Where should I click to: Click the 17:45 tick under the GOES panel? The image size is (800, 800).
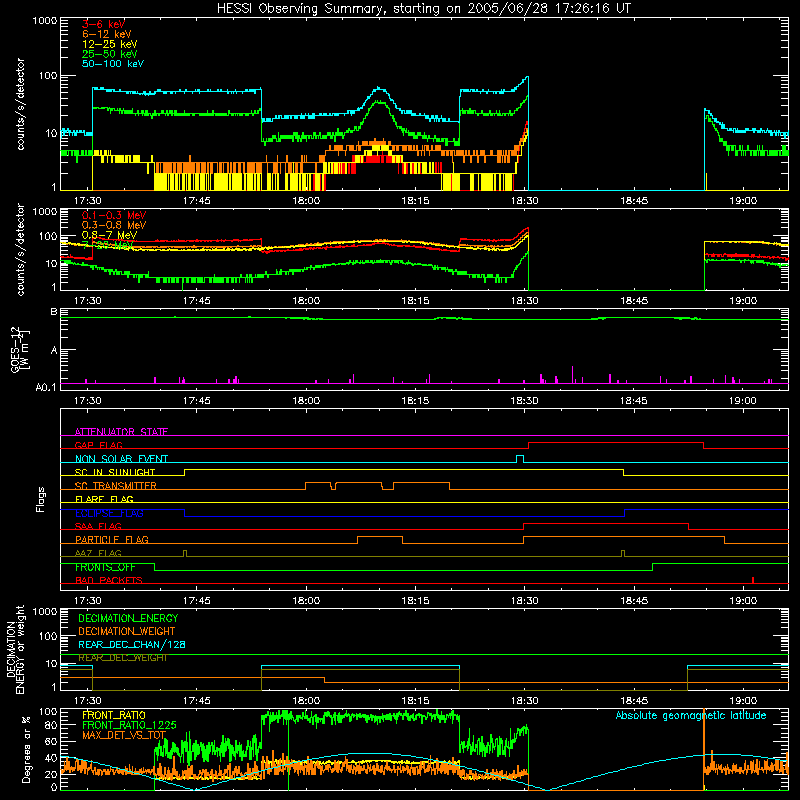coord(196,401)
